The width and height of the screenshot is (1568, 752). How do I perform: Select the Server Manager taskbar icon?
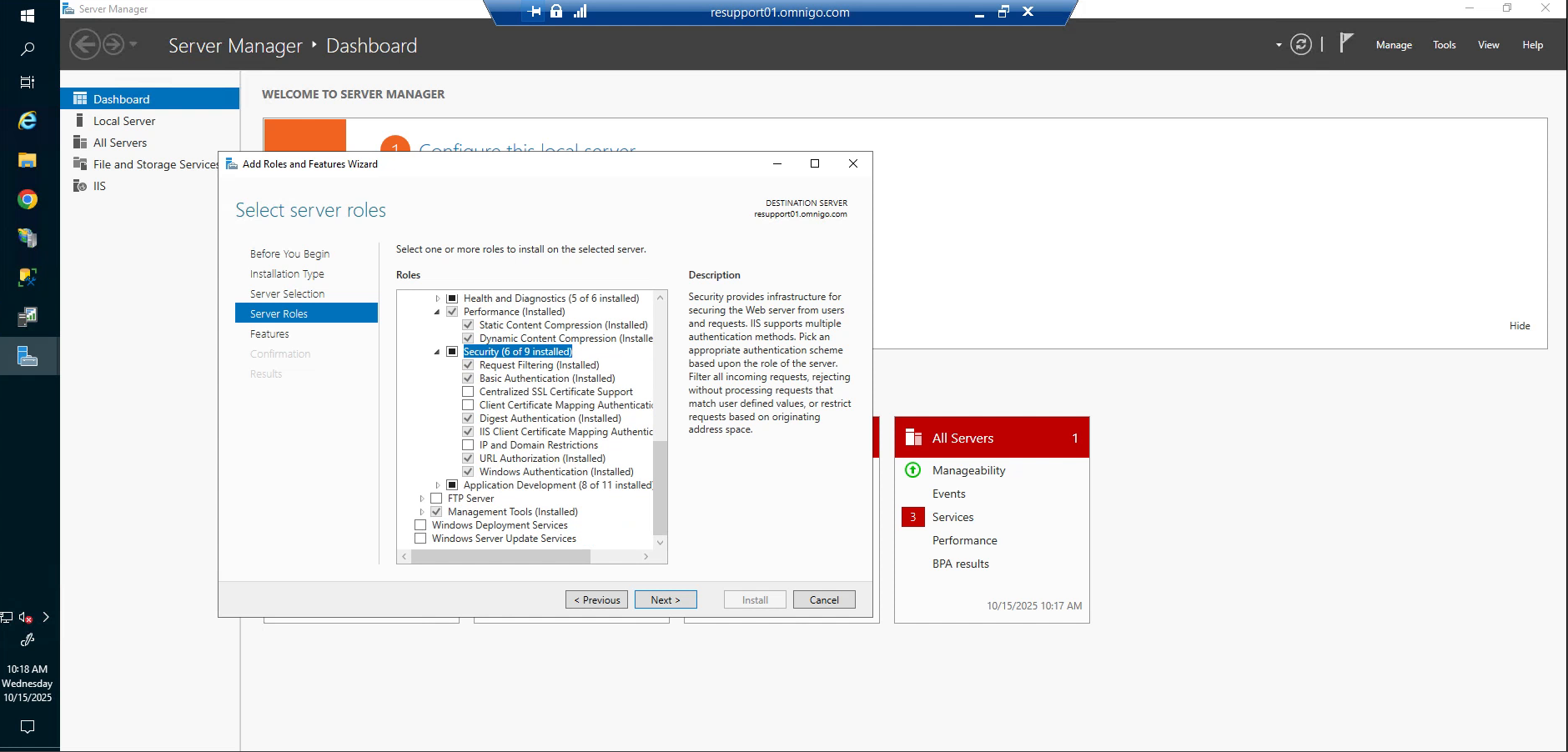pyautogui.click(x=27, y=356)
